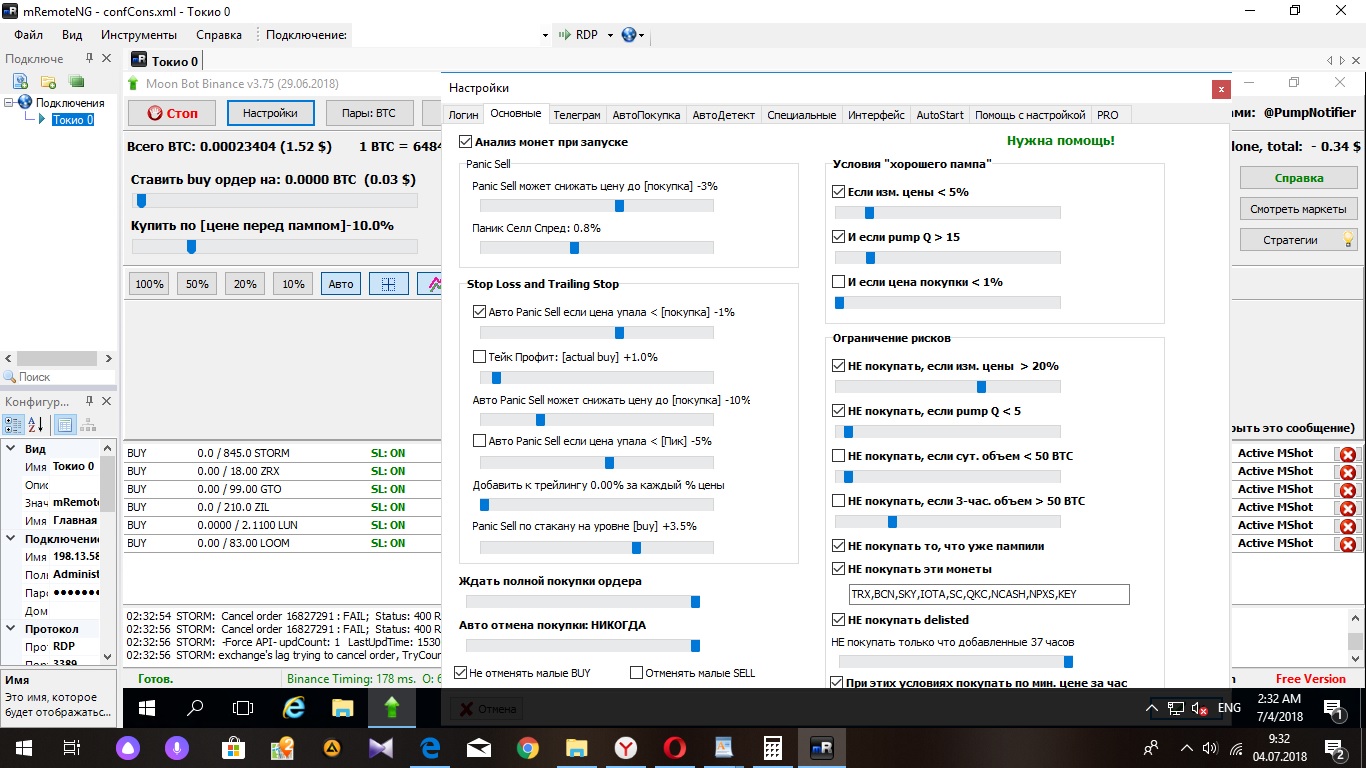This screenshot has width=1366, height=768.
Task: Click the crosshair grid button in Moon Bot
Action: pos(389,284)
